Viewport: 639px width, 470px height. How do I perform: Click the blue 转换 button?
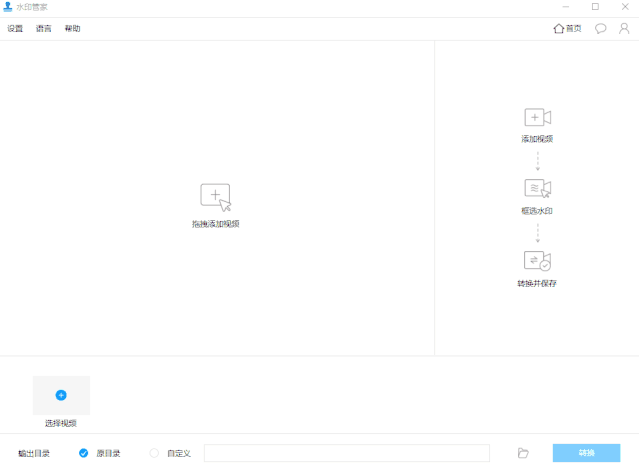586,453
